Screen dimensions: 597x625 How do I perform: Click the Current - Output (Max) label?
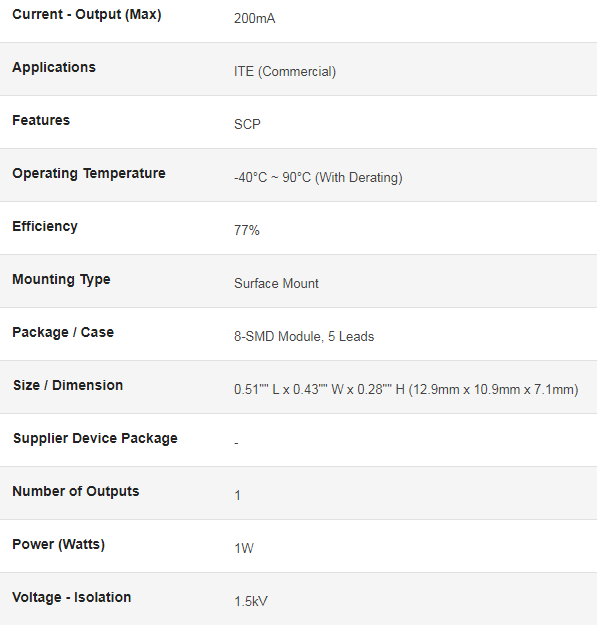pos(87,14)
